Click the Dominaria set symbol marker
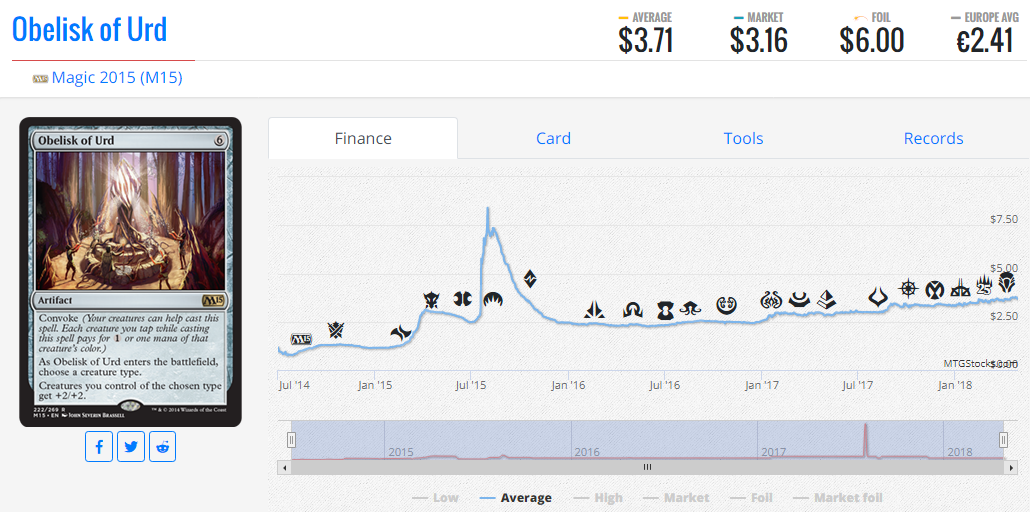Viewport: 1030px width, 512px height. [x=1006, y=283]
